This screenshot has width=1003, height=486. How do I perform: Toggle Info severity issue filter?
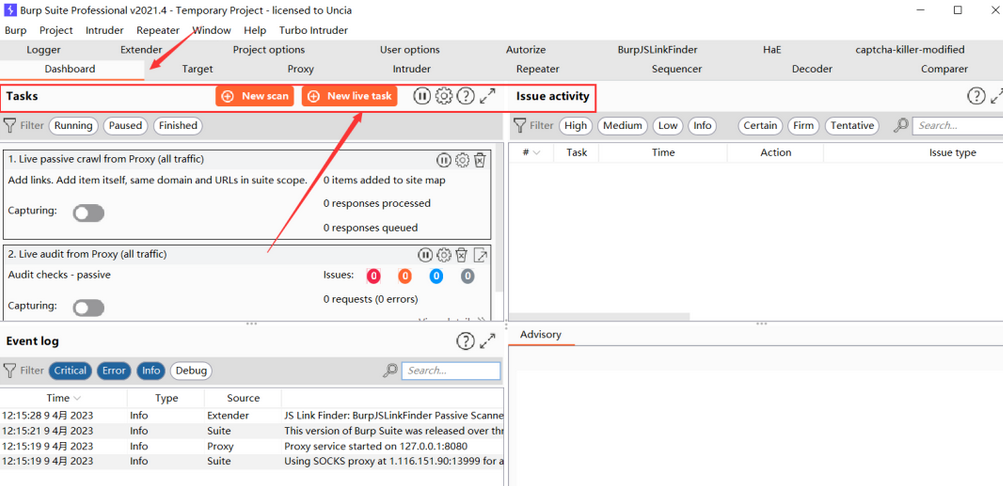click(702, 125)
